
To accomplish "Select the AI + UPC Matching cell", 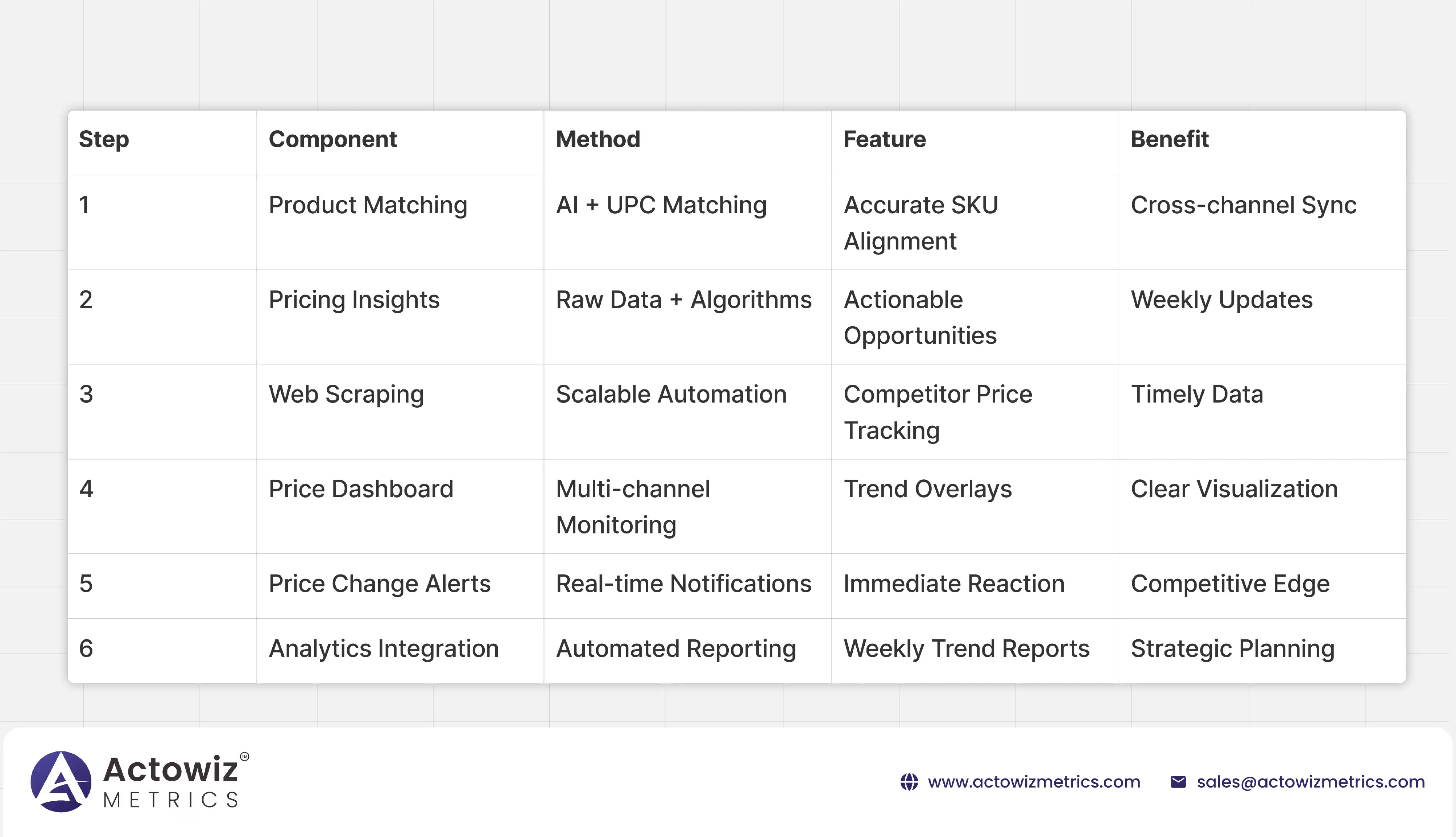I will point(661,205).
